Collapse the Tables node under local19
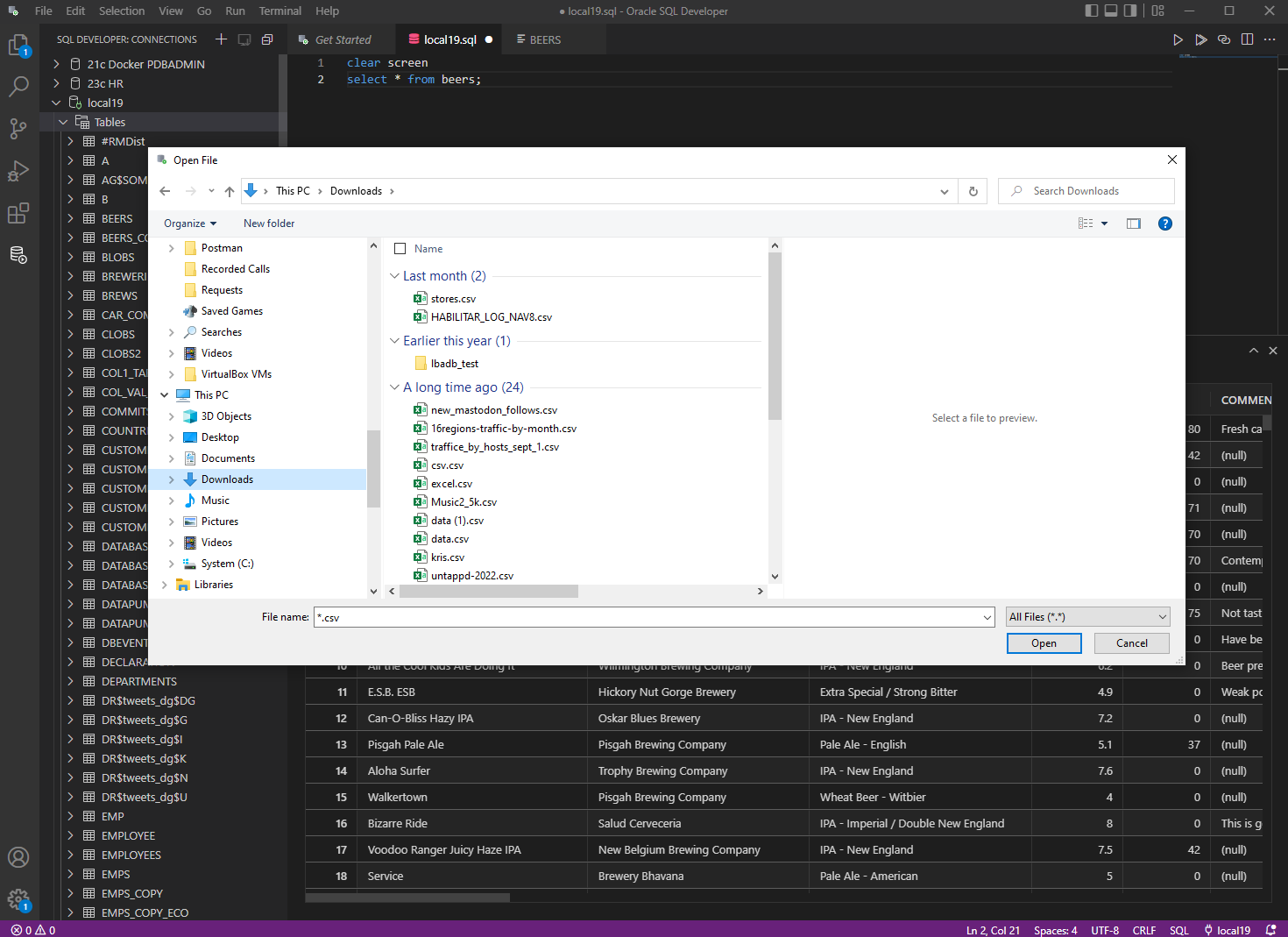 point(63,122)
